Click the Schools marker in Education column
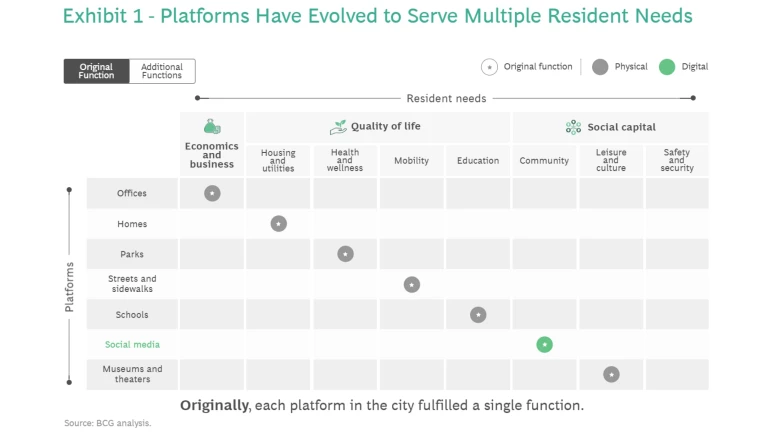This screenshot has width=768, height=432. pyautogui.click(x=478, y=315)
